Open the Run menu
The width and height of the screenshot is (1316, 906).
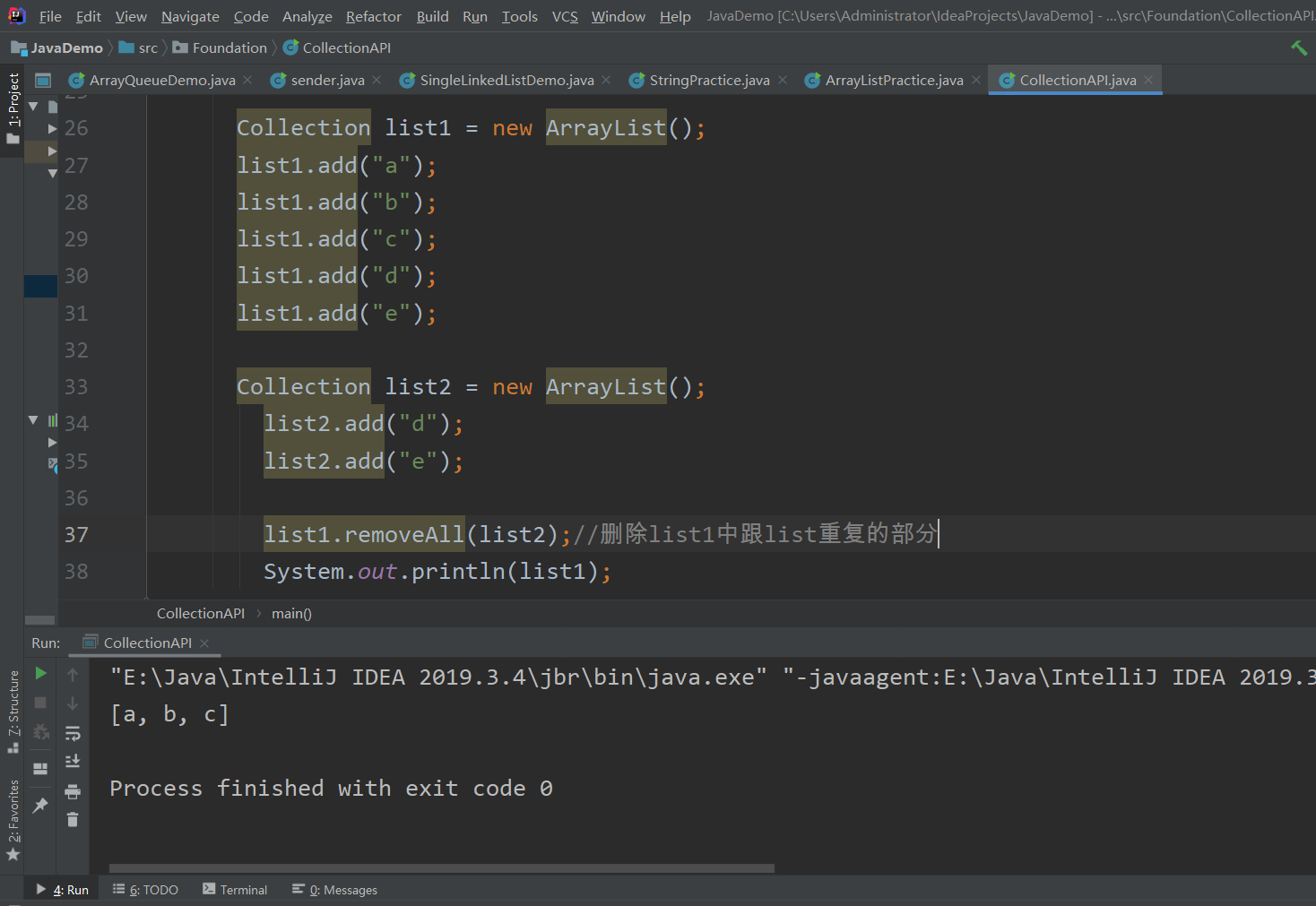[475, 16]
